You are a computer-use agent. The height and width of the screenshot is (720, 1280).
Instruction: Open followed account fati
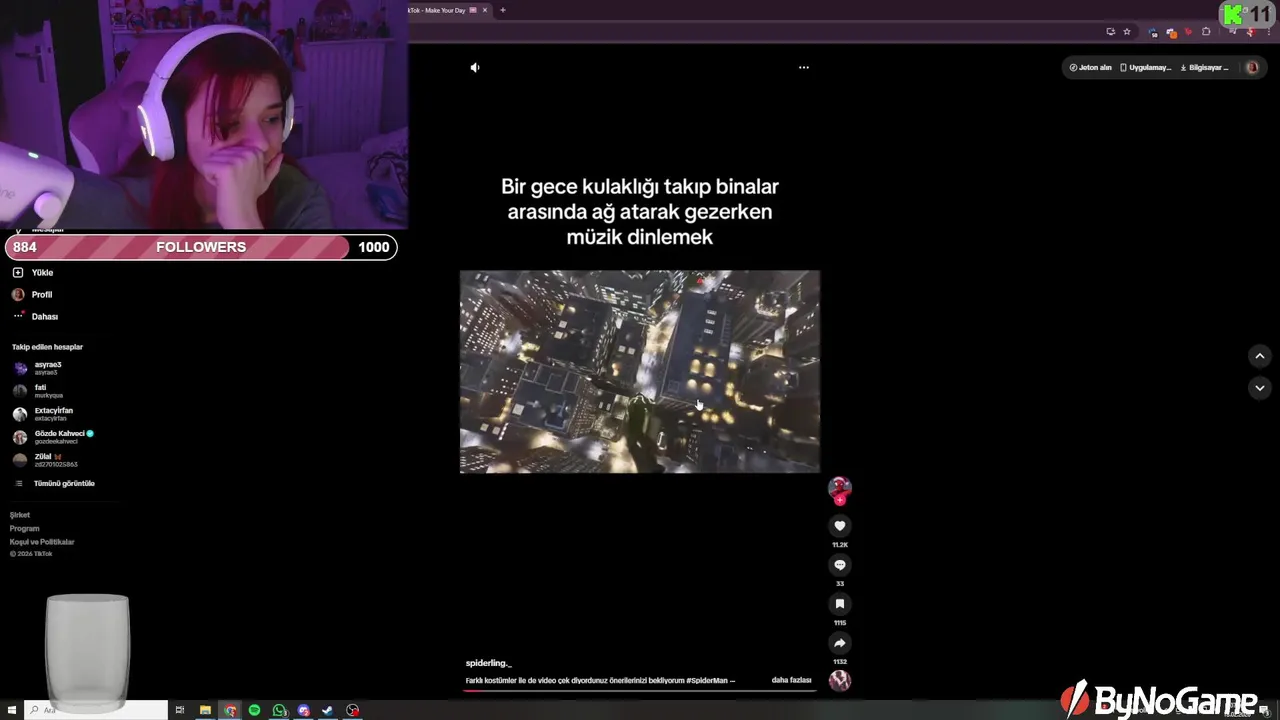coord(38,391)
